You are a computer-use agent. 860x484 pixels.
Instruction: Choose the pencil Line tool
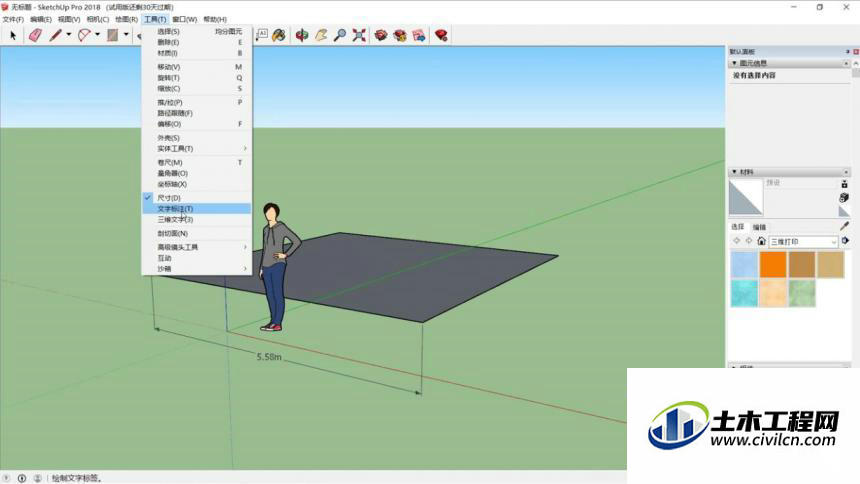click(x=55, y=36)
